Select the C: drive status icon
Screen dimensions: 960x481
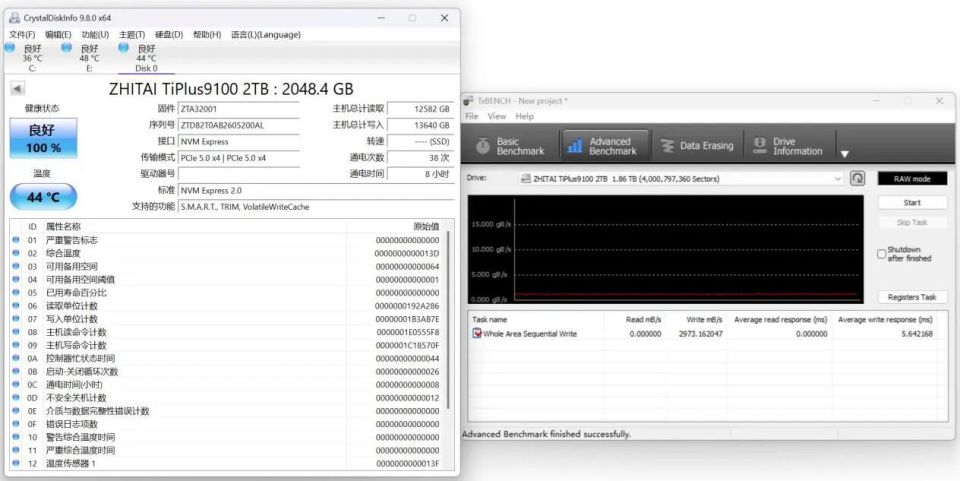10,47
